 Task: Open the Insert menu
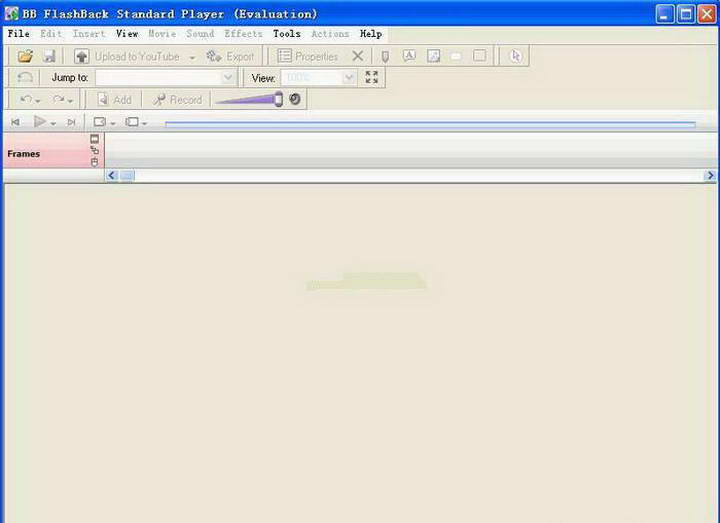(89, 34)
